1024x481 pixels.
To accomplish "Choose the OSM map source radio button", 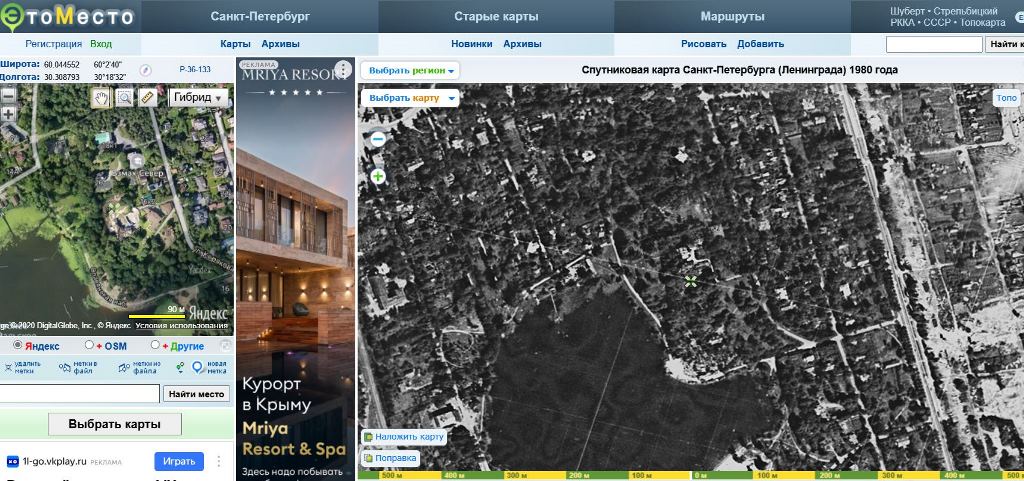I will [x=90, y=345].
